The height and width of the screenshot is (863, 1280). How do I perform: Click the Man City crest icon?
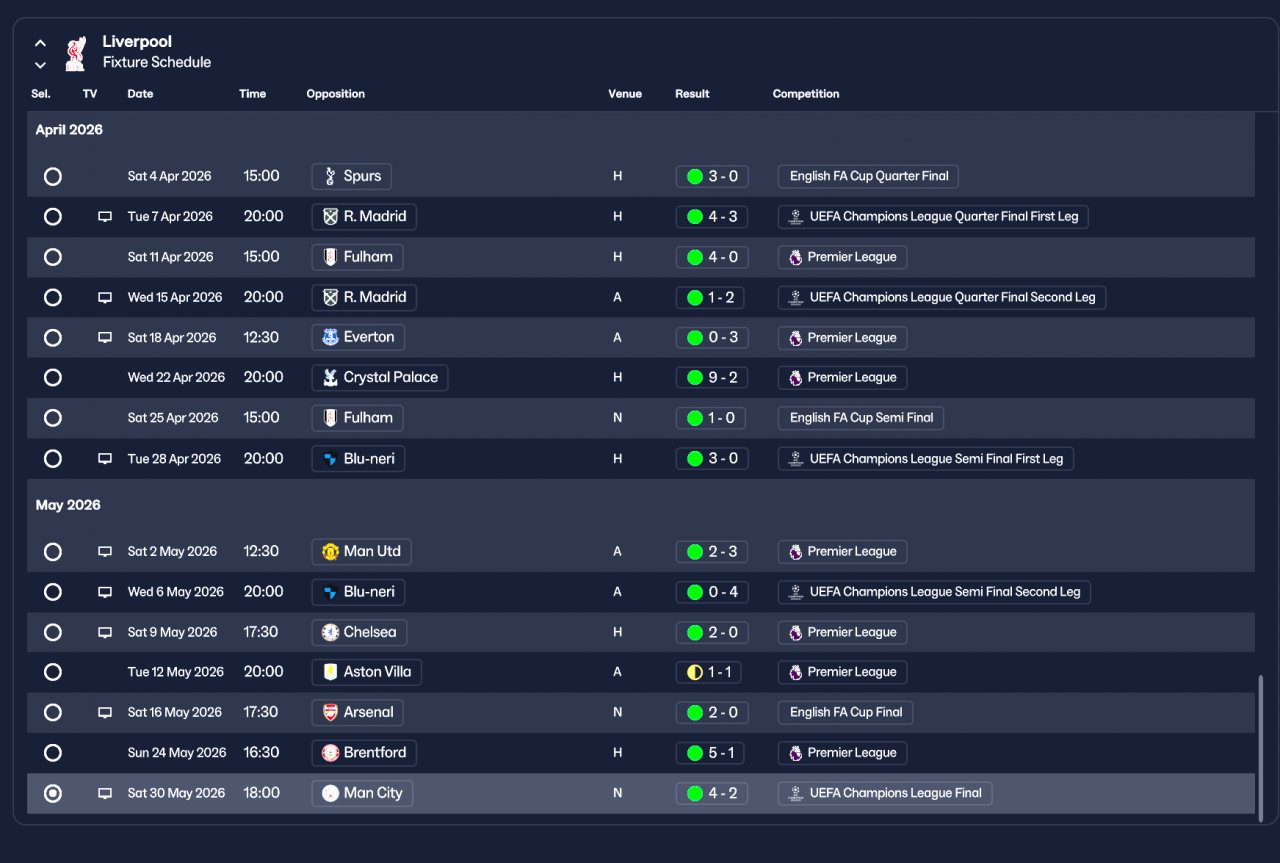point(330,794)
